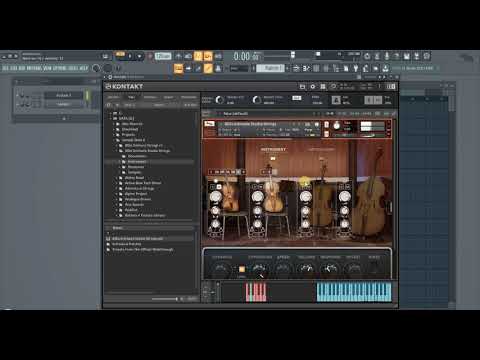Image resolution: width=480 pixels, height=360 pixels.
Task: Adjust the Dynamics knob
Action: click(x=221, y=269)
